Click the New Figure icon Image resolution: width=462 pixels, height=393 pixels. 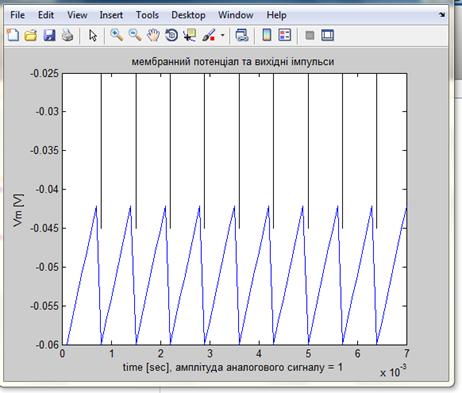click(13, 35)
